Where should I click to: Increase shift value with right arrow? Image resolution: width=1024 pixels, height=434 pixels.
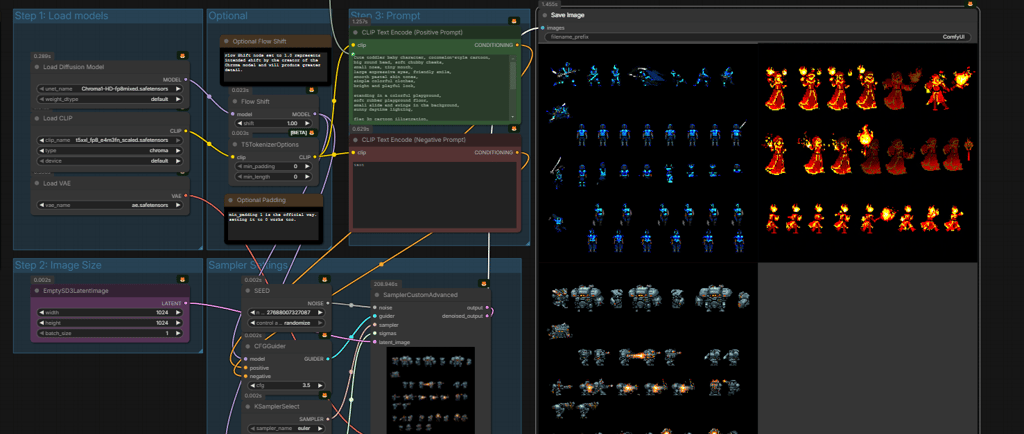point(308,123)
